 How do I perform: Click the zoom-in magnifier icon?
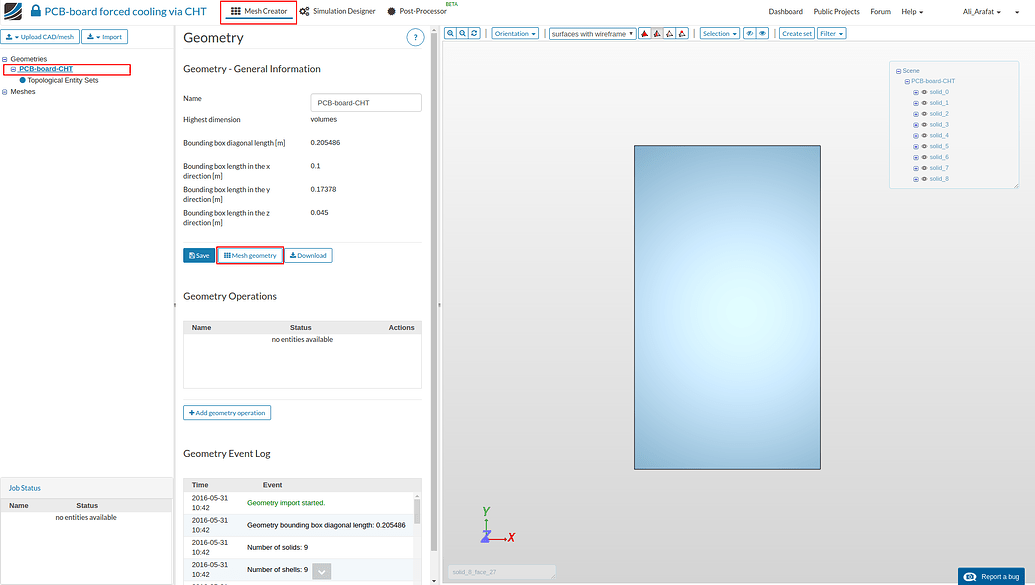(449, 32)
